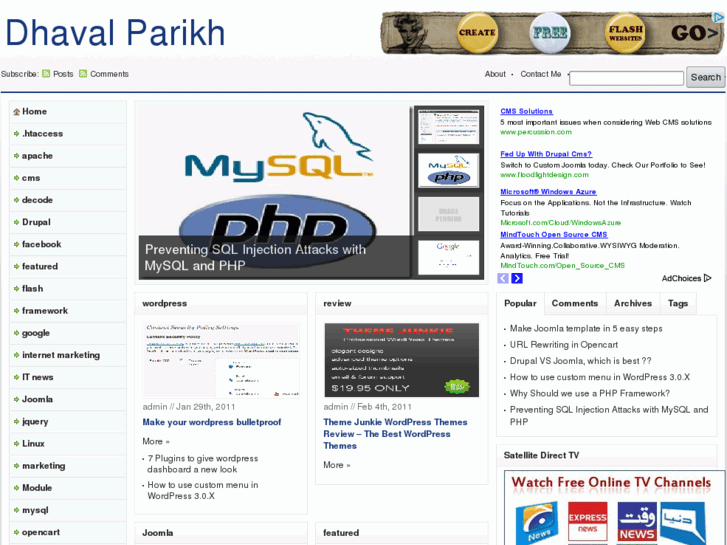Click into the search text field
The height and width of the screenshot is (545, 727).
[x=626, y=78]
